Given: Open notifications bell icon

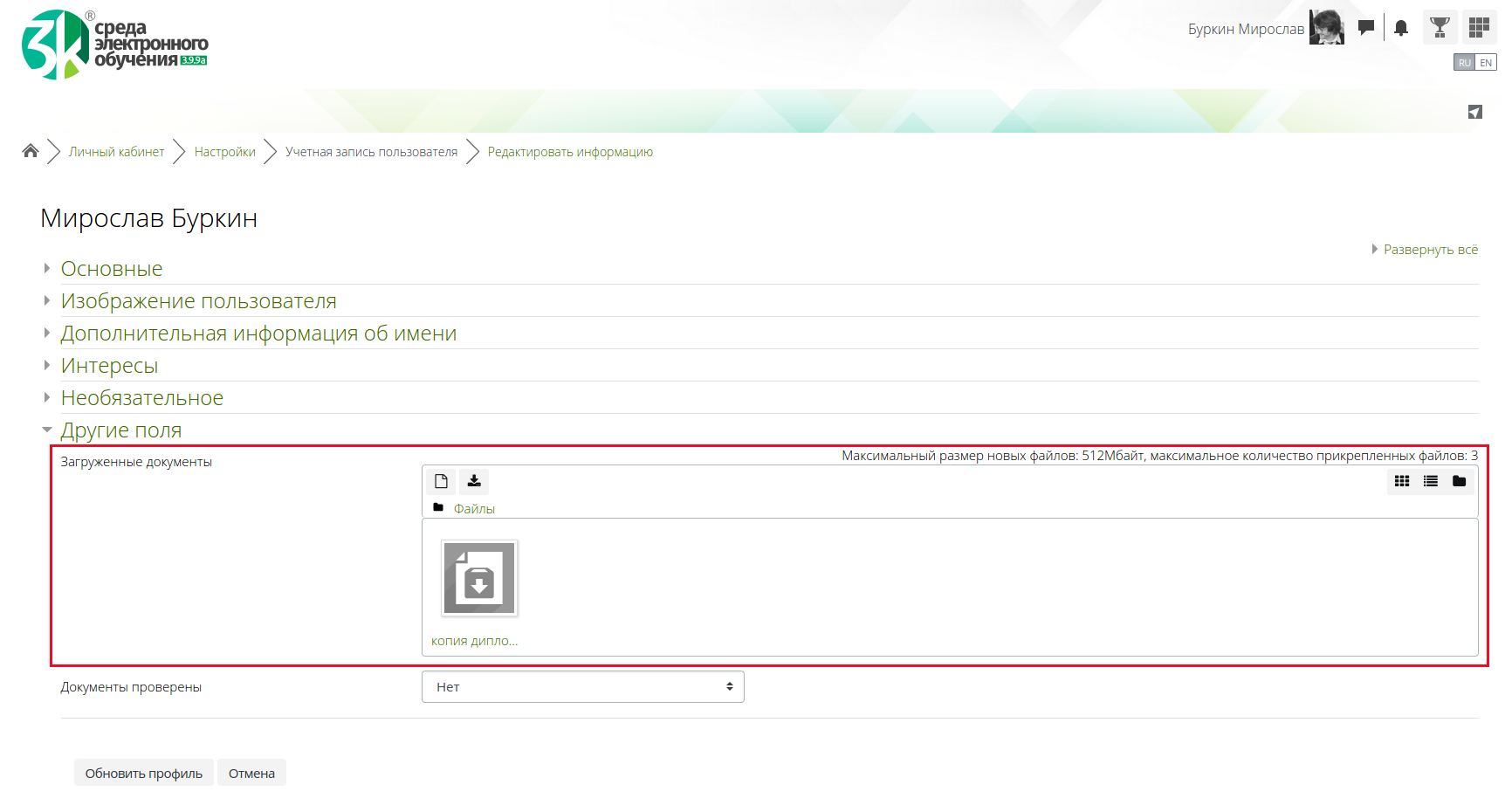Looking at the screenshot, I should (x=1401, y=28).
